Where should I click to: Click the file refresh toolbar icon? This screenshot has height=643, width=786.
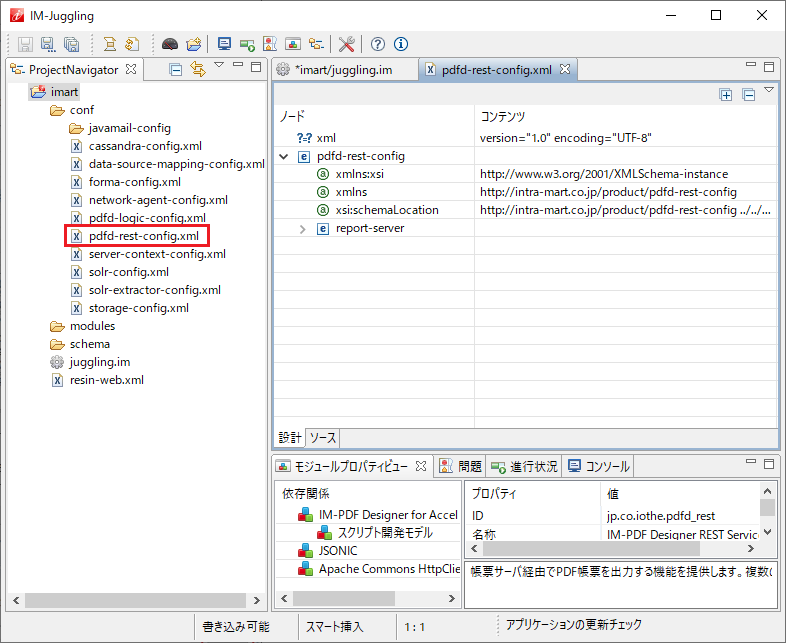pos(132,44)
